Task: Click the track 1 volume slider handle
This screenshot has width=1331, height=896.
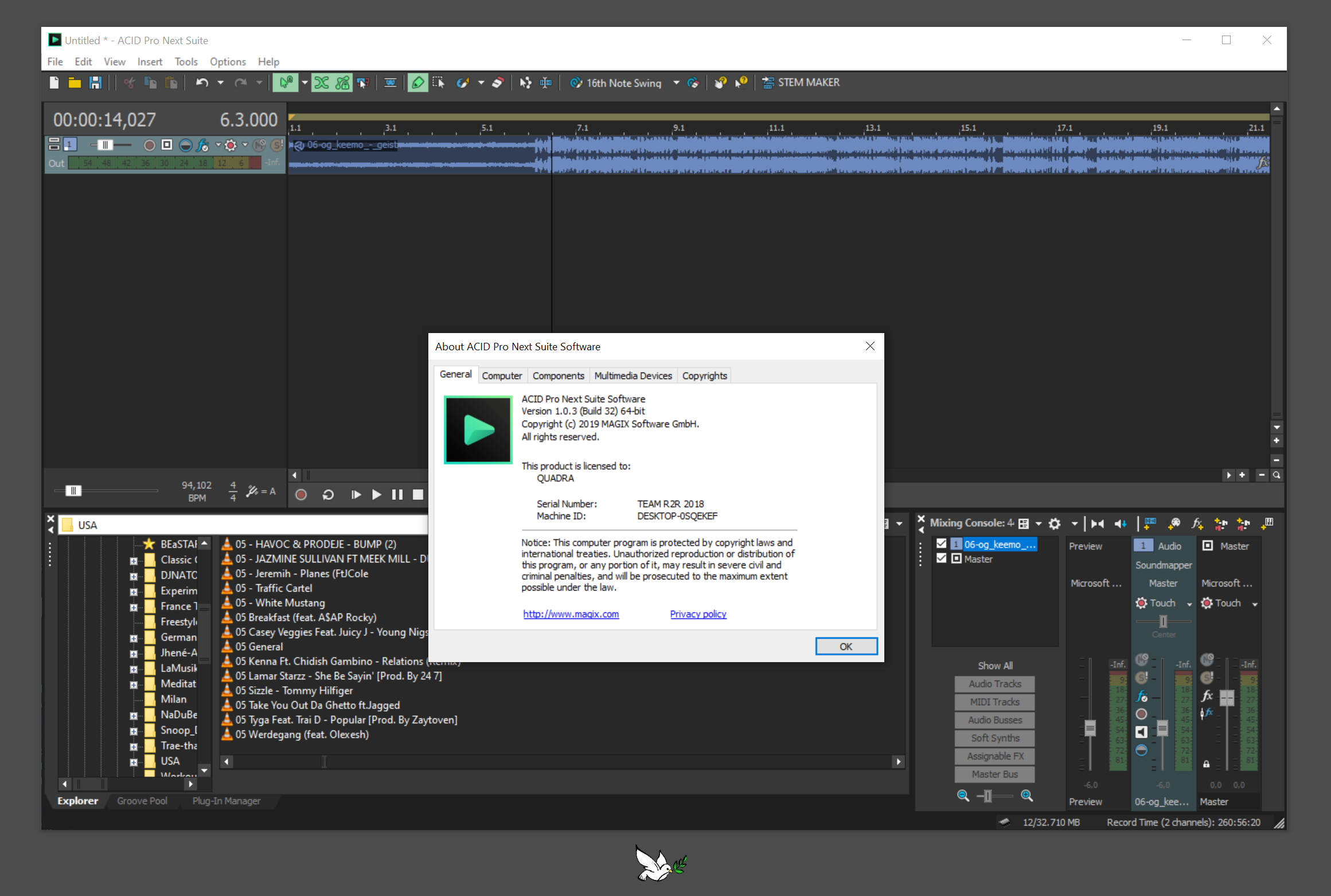Action: [x=105, y=145]
